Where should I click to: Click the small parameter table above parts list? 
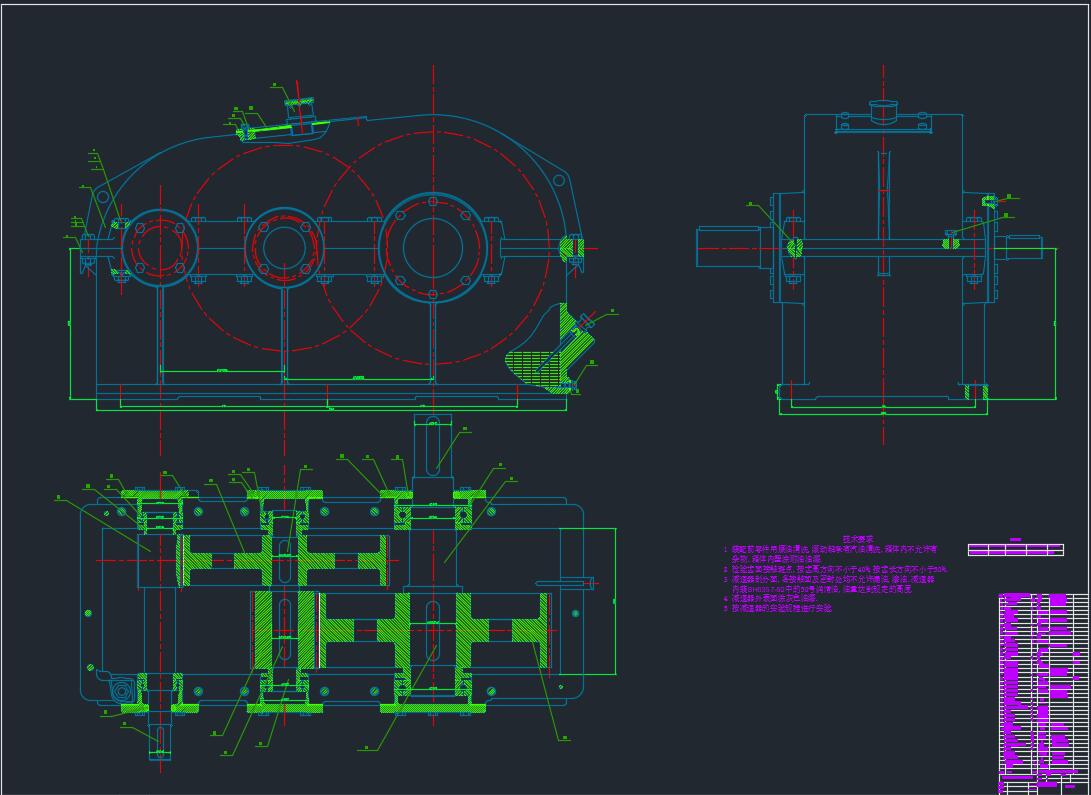1014,549
